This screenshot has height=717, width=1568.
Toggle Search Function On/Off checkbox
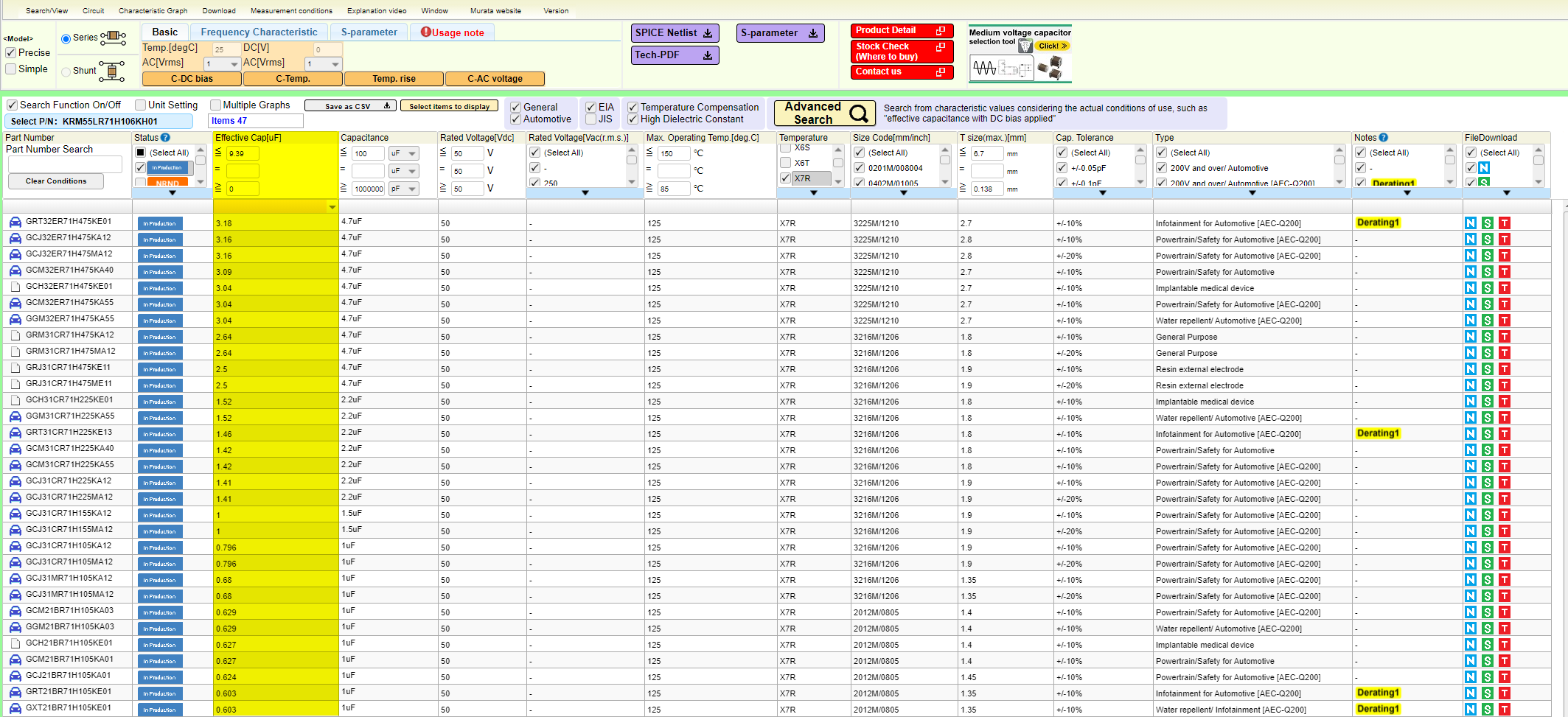tap(12, 105)
